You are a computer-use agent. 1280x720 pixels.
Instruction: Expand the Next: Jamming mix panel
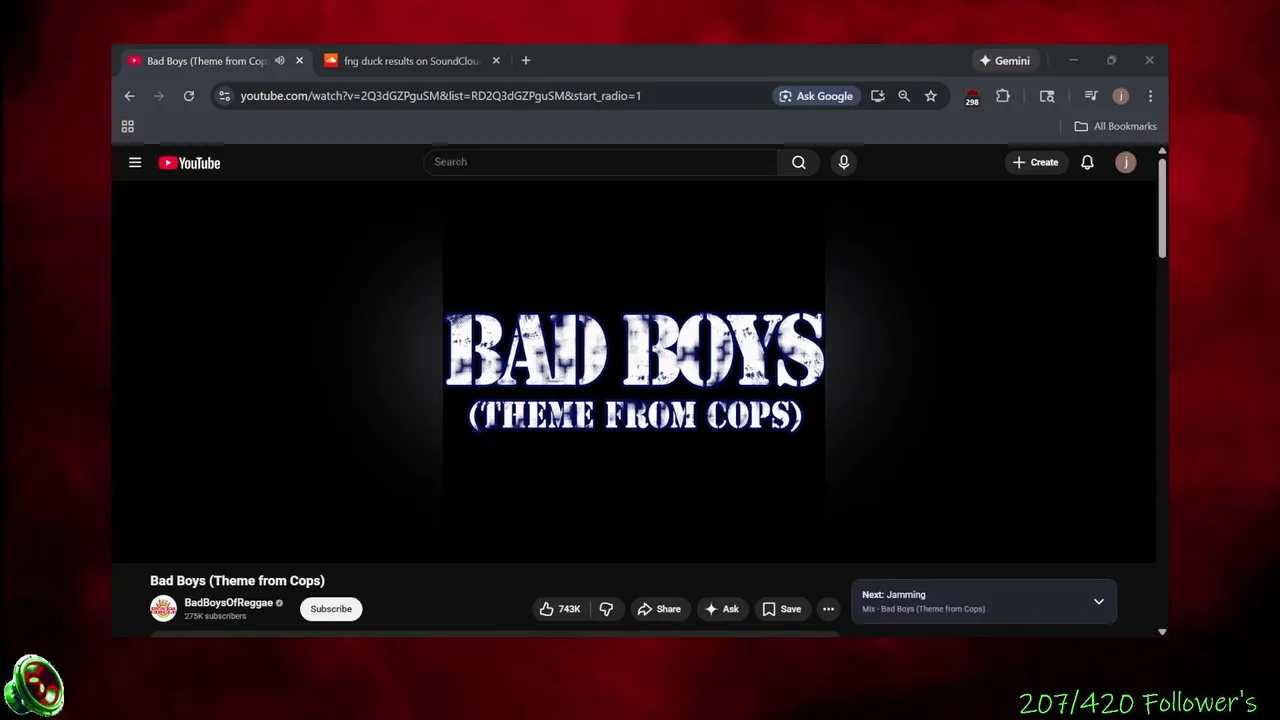pos(1099,602)
